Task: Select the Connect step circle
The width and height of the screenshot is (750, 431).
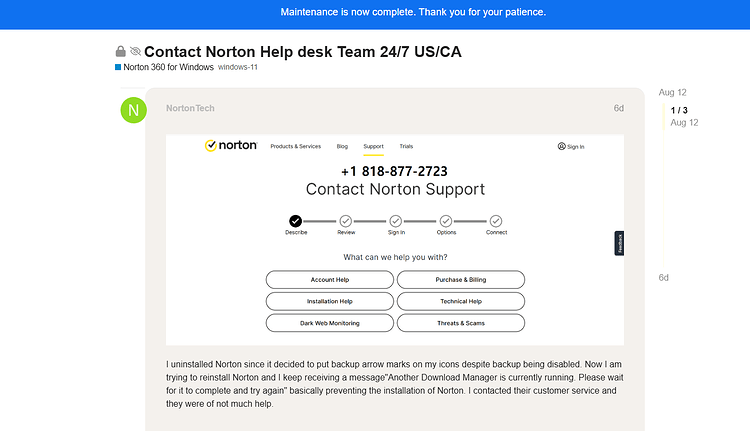Action: coord(496,221)
